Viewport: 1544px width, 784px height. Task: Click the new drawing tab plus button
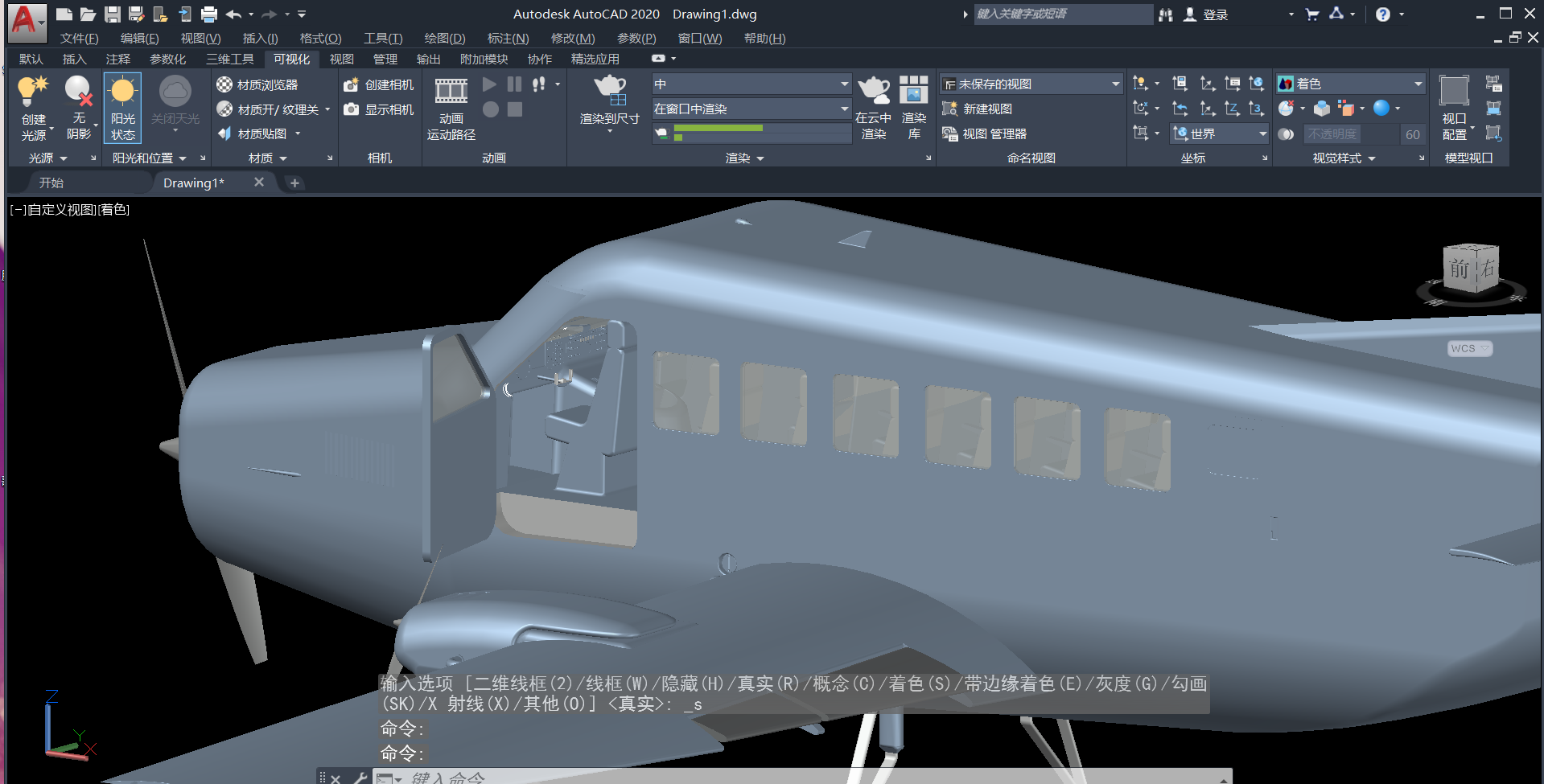(294, 183)
